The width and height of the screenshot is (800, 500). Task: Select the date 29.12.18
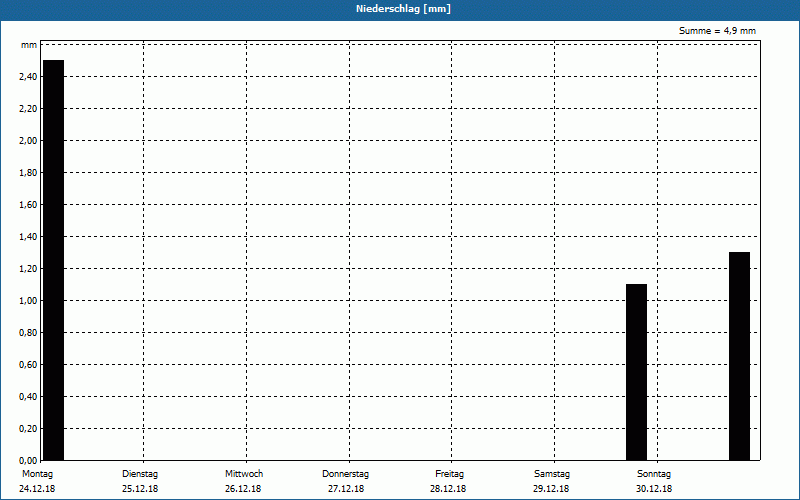[551, 489]
